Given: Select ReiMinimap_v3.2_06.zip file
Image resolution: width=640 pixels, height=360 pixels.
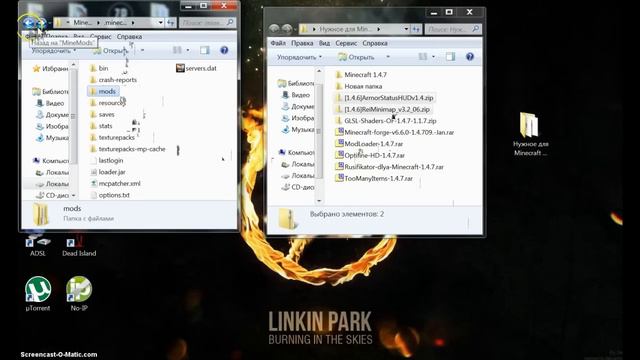Looking at the screenshot, I should coord(382,109).
